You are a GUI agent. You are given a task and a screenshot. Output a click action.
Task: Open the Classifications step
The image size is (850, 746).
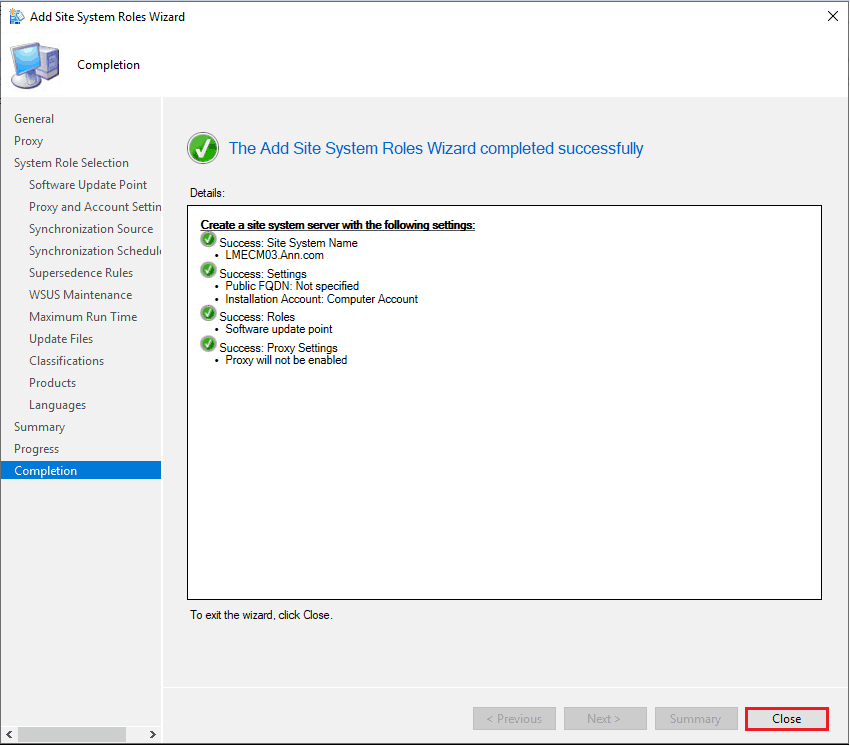tap(66, 361)
